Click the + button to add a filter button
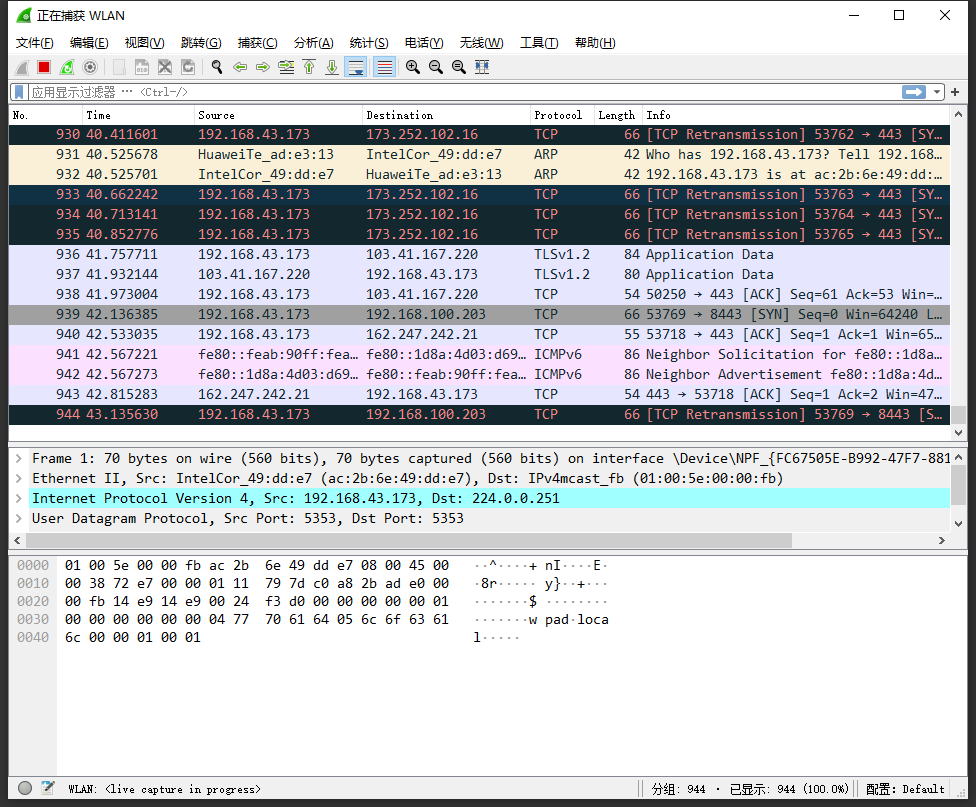 coord(955,91)
